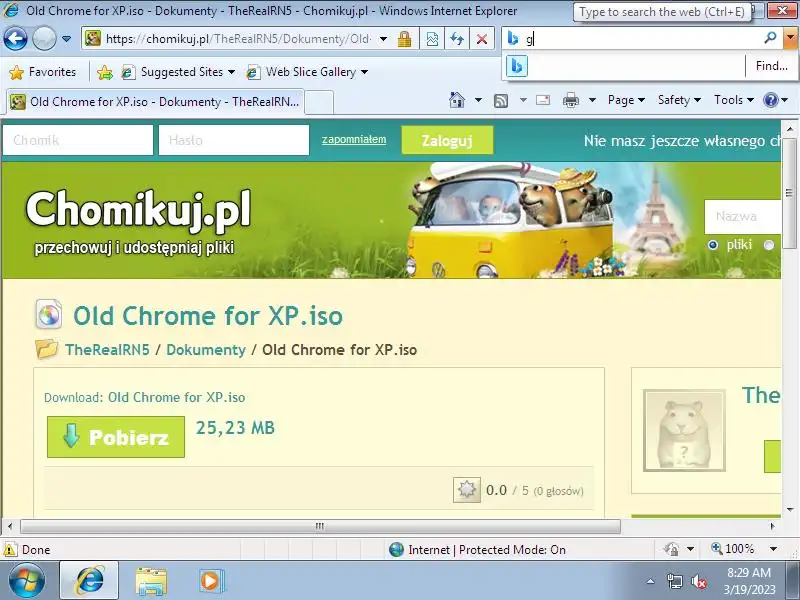Open the Tools menu
Image resolution: width=800 pixels, height=600 pixels.
click(734, 100)
